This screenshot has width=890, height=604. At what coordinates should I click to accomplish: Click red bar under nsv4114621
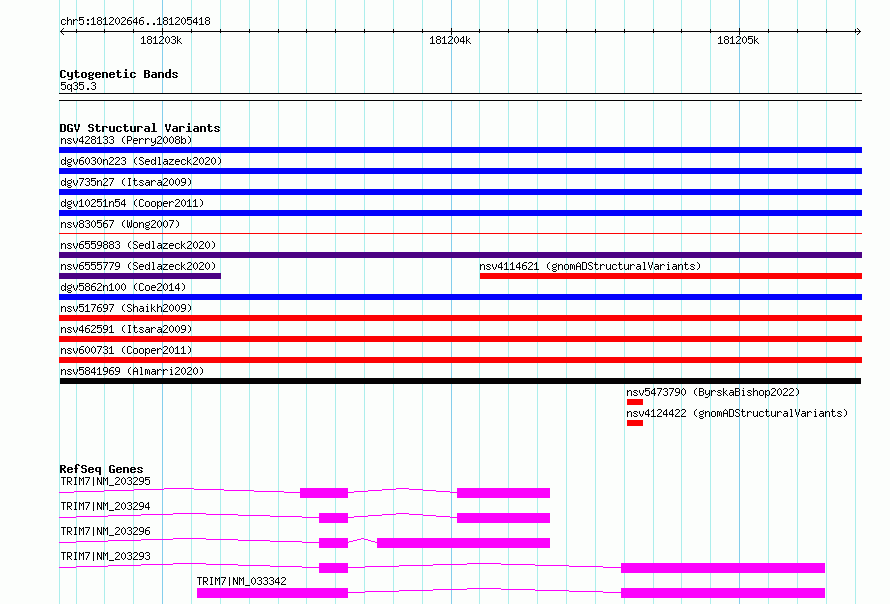click(670, 276)
